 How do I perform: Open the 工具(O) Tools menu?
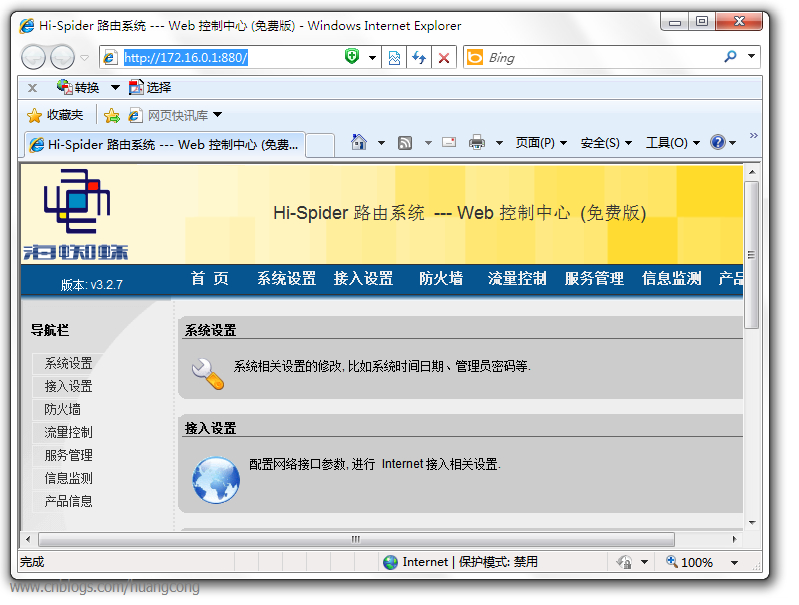[x=673, y=143]
